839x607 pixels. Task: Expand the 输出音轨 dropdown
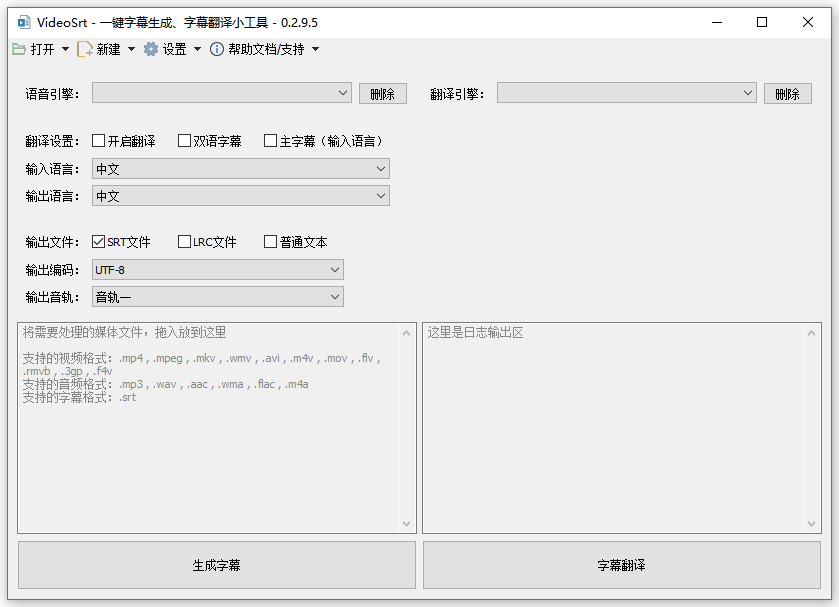(x=217, y=297)
